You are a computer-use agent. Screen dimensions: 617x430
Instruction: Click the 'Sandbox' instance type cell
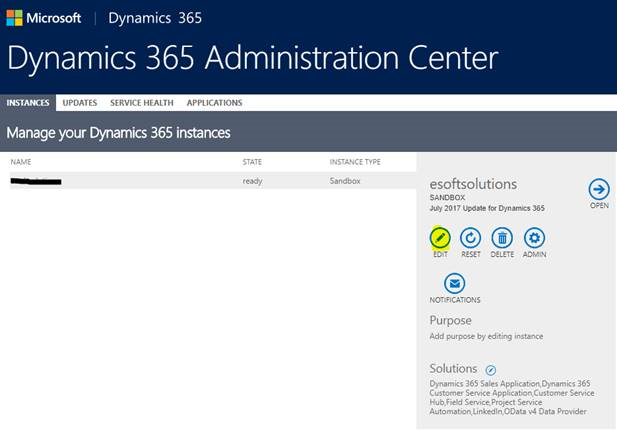click(345, 181)
